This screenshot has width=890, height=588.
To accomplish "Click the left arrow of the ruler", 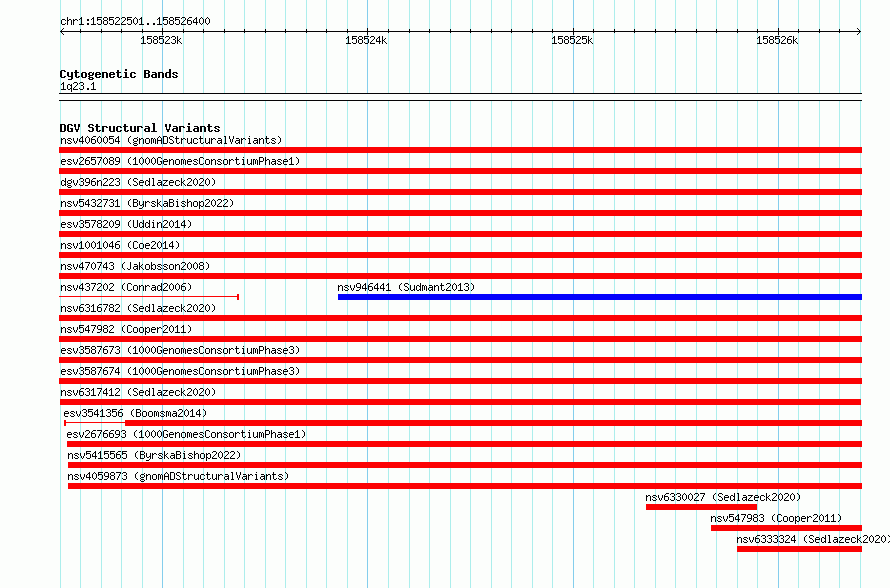I will [62, 31].
